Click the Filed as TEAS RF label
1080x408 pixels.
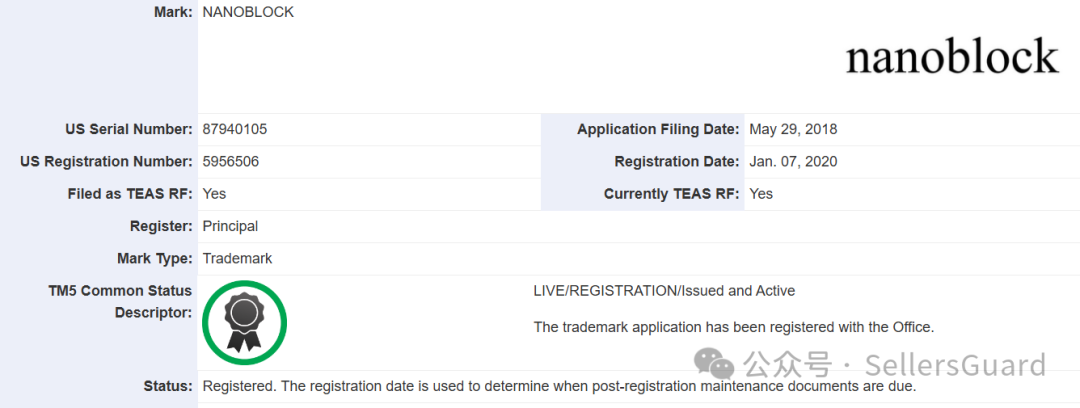pyautogui.click(x=130, y=194)
